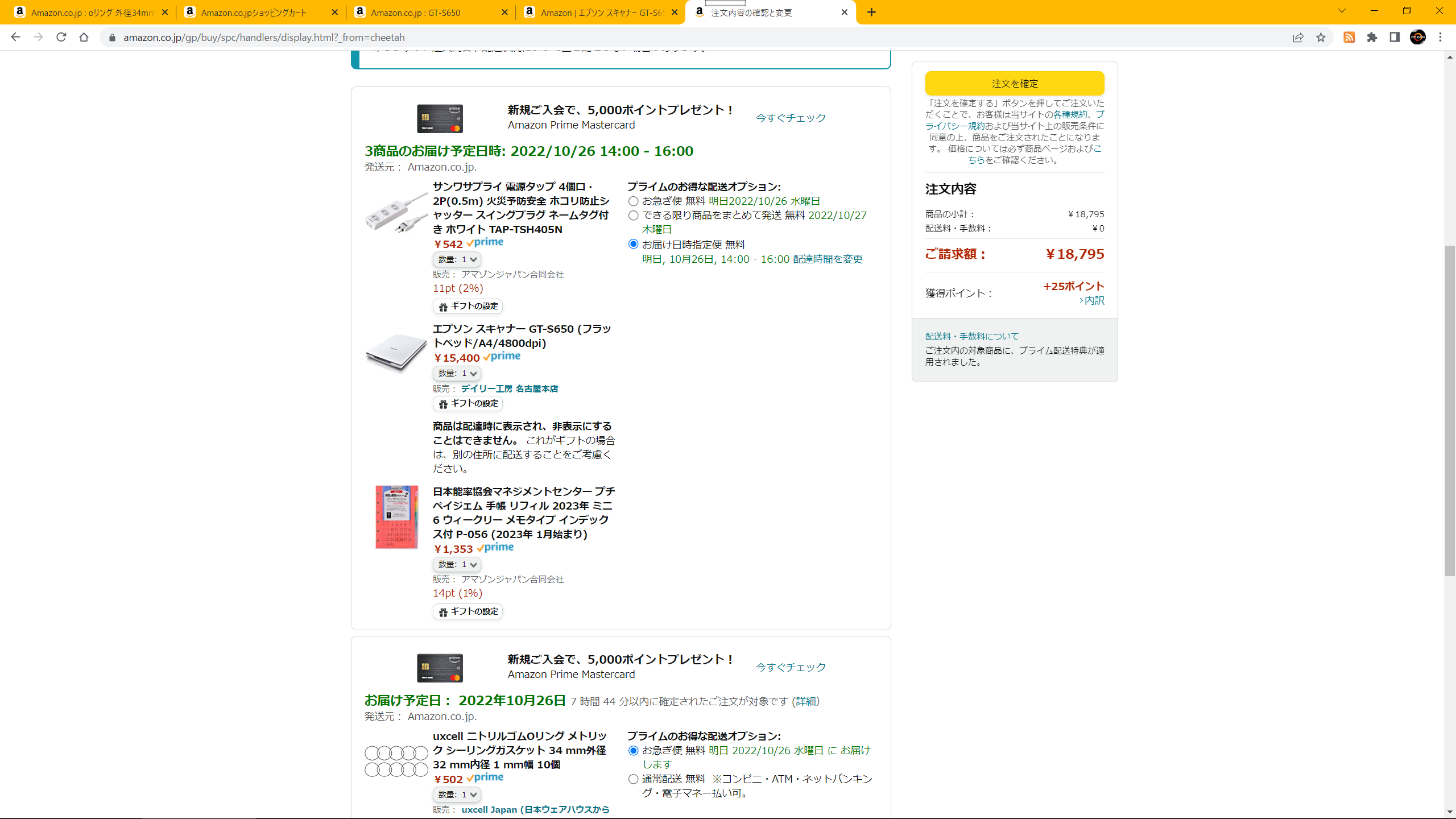Open ギフトの設定 for 手帳 リフィル
This screenshot has width=1456, height=819.
(468, 612)
